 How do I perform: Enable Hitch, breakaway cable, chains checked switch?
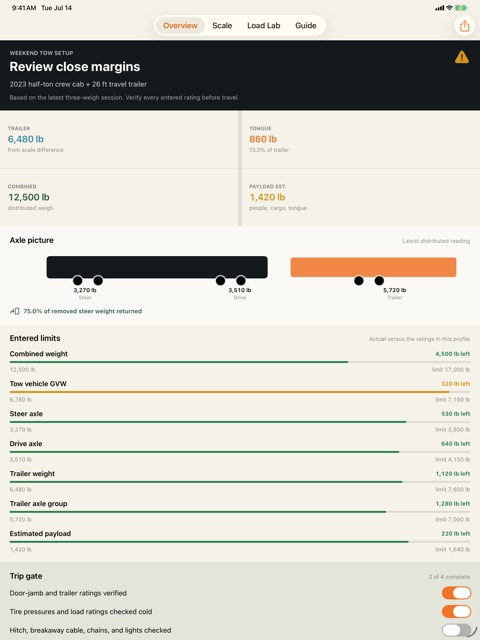tap(456, 630)
